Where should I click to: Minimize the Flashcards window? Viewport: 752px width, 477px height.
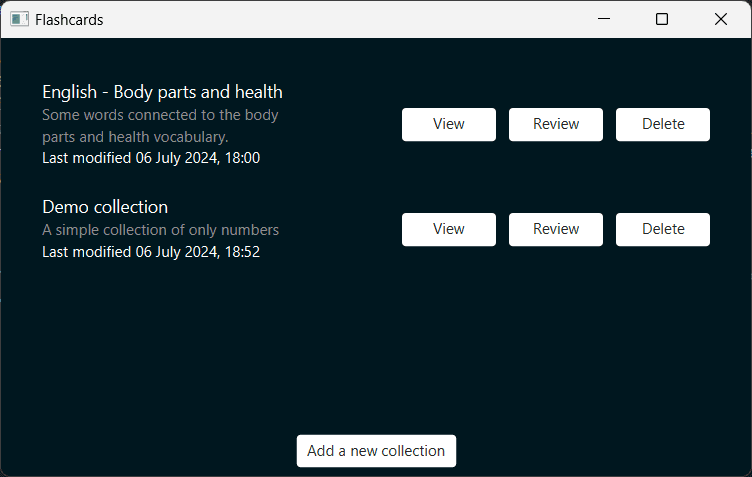pos(603,19)
